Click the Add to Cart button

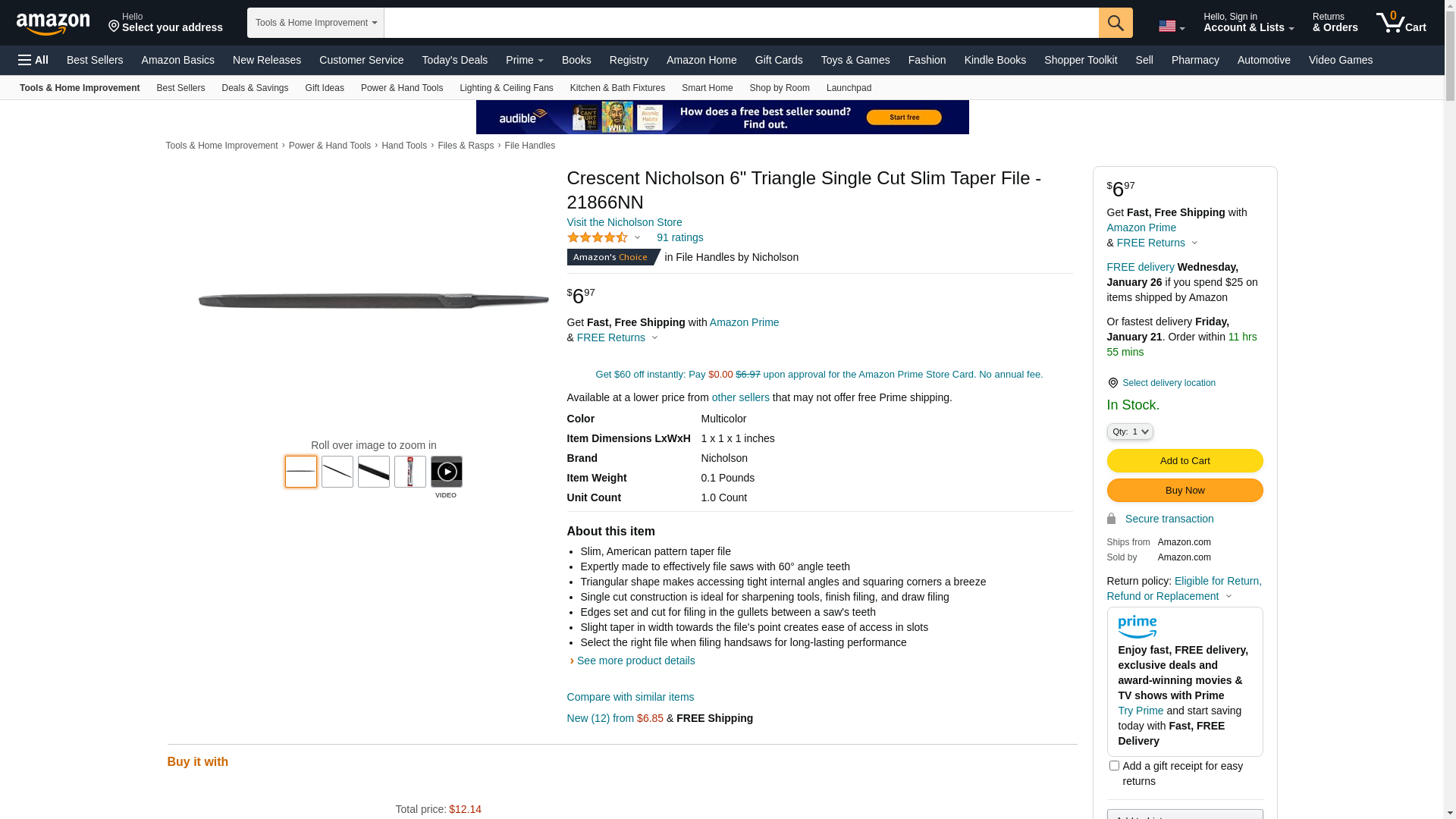point(1185,460)
